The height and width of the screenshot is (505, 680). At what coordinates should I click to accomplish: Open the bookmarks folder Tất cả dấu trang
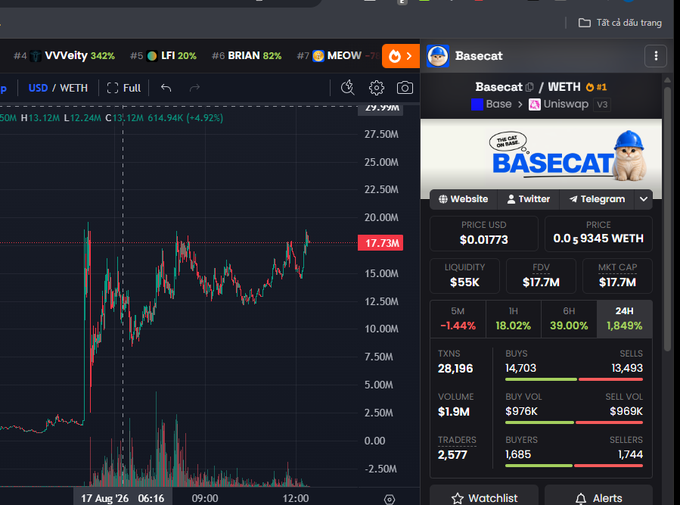point(620,23)
